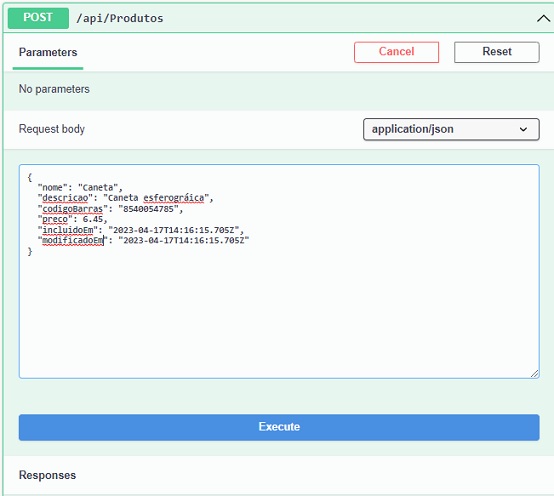Click the red Cancel button

[x=396, y=52]
